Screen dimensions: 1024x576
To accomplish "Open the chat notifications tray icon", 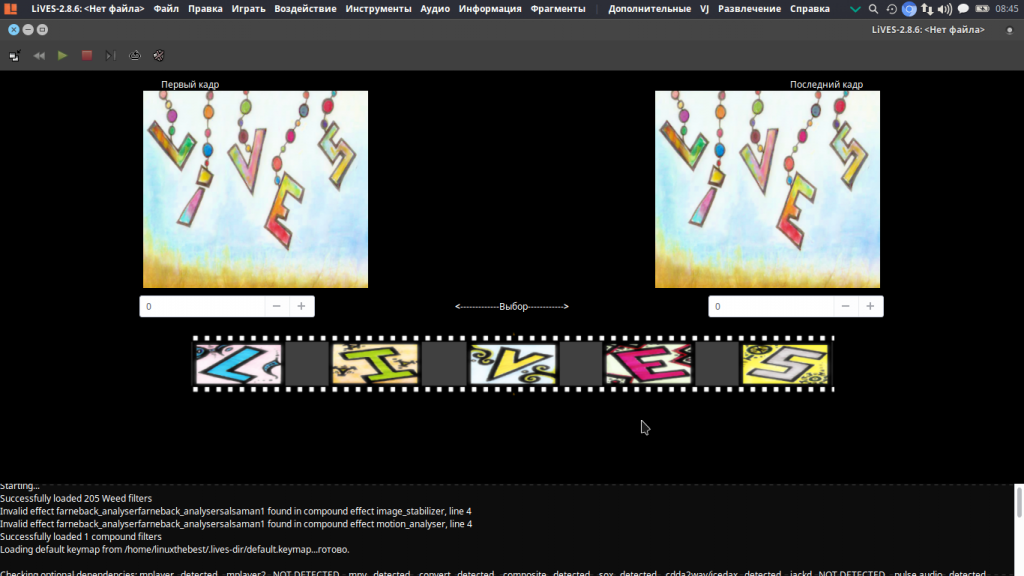I will click(963, 9).
